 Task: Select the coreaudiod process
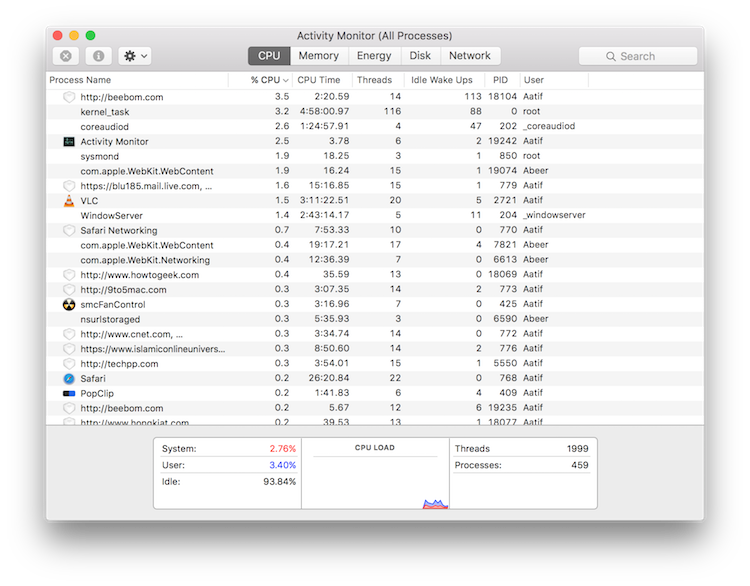click(x=375, y=127)
